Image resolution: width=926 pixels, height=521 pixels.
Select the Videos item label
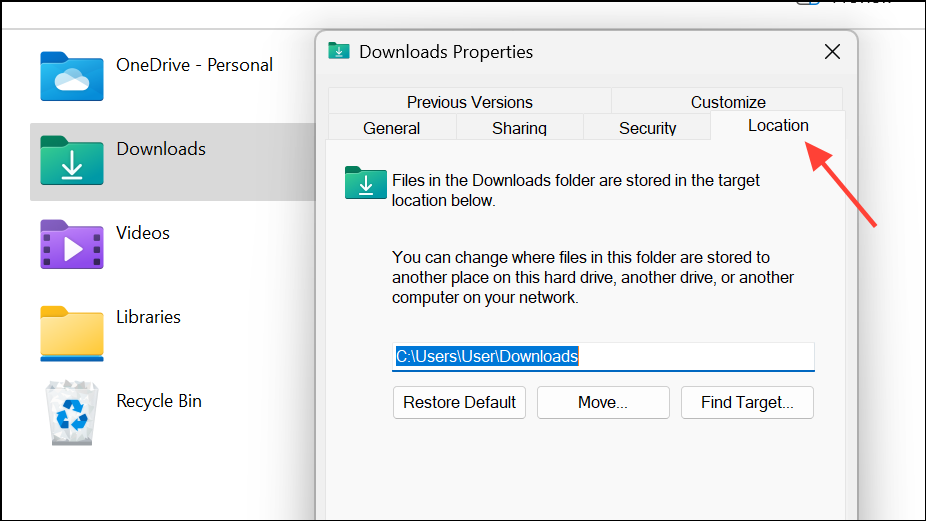143,233
